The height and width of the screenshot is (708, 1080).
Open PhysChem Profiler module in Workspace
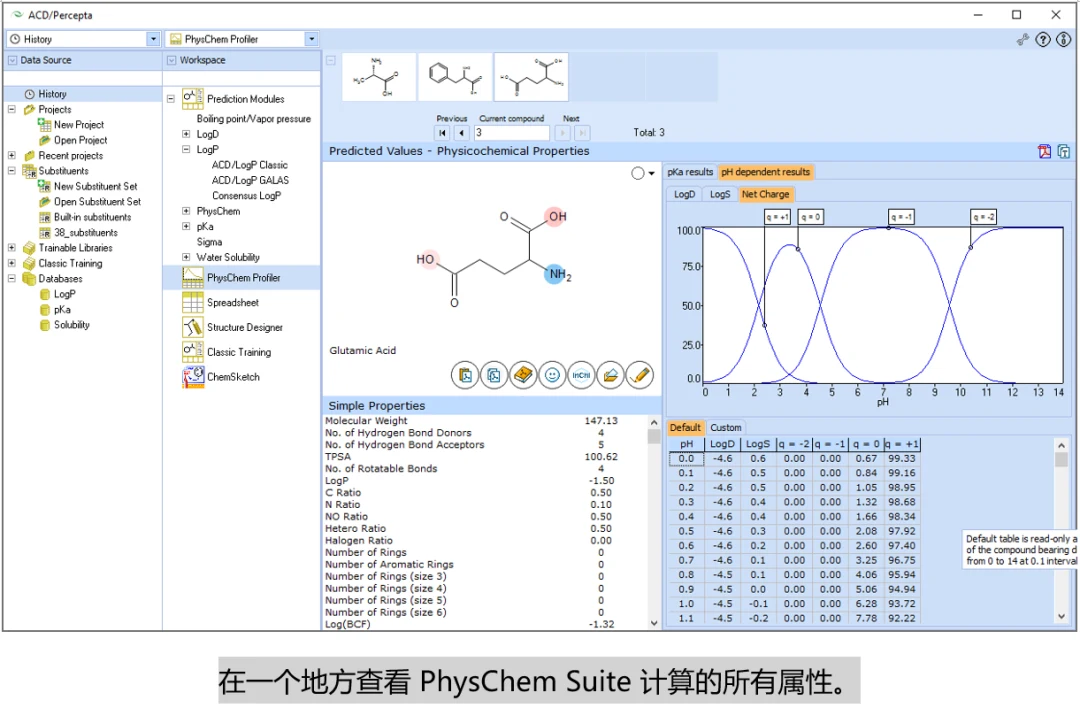242,278
